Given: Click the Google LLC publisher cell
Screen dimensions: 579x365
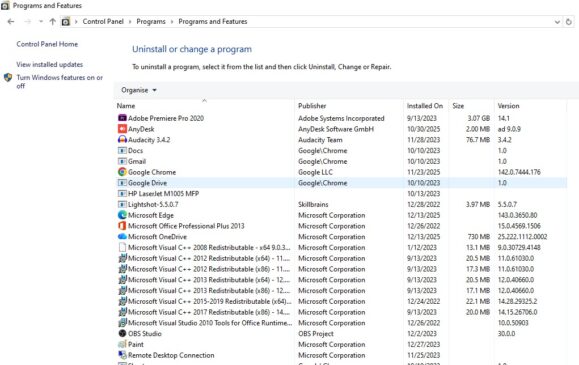Looking at the screenshot, I should tap(315, 172).
